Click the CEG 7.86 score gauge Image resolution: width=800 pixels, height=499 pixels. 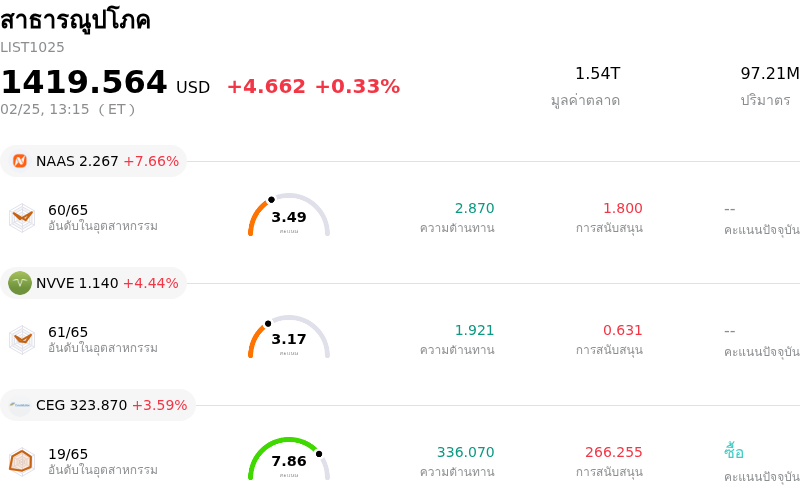[289, 460]
